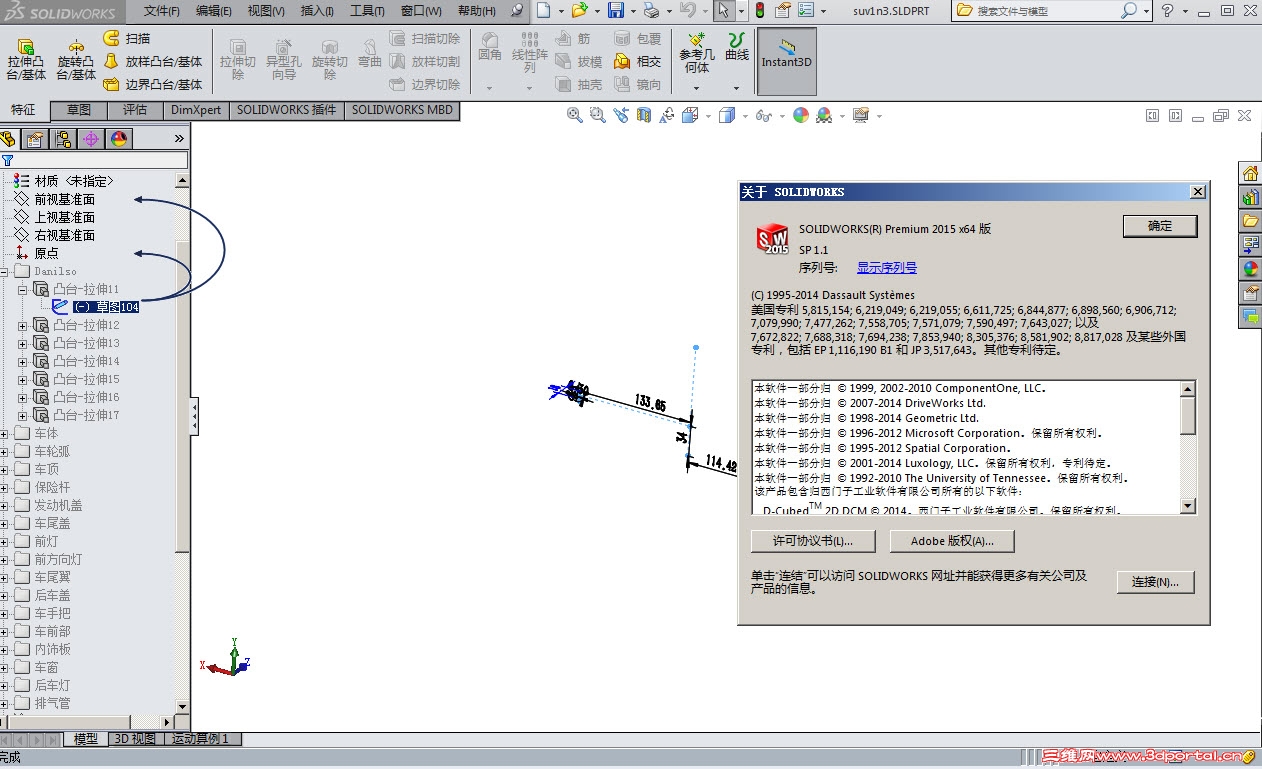
Task: Expand the 发动机盖 folder in tree
Action: click(5, 505)
